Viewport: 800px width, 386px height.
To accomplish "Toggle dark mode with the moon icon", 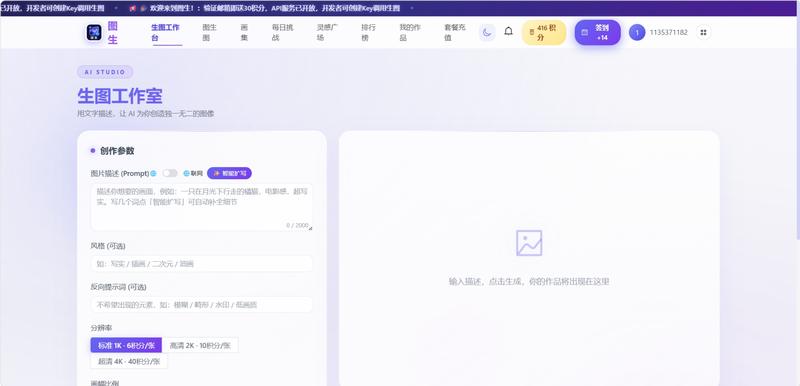I will [487, 33].
